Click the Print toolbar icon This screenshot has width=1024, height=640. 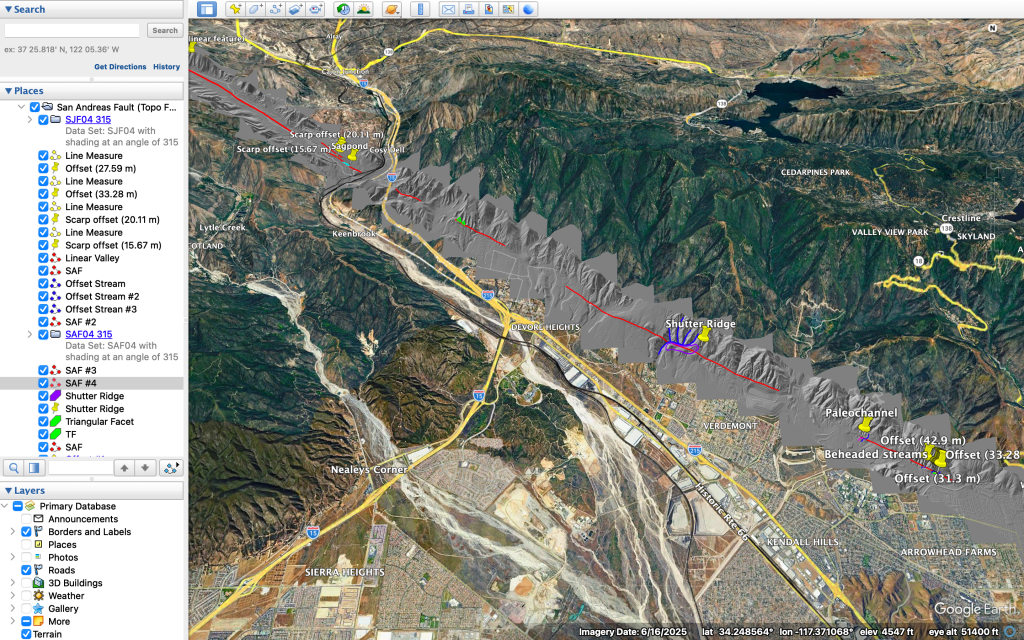[468, 9]
